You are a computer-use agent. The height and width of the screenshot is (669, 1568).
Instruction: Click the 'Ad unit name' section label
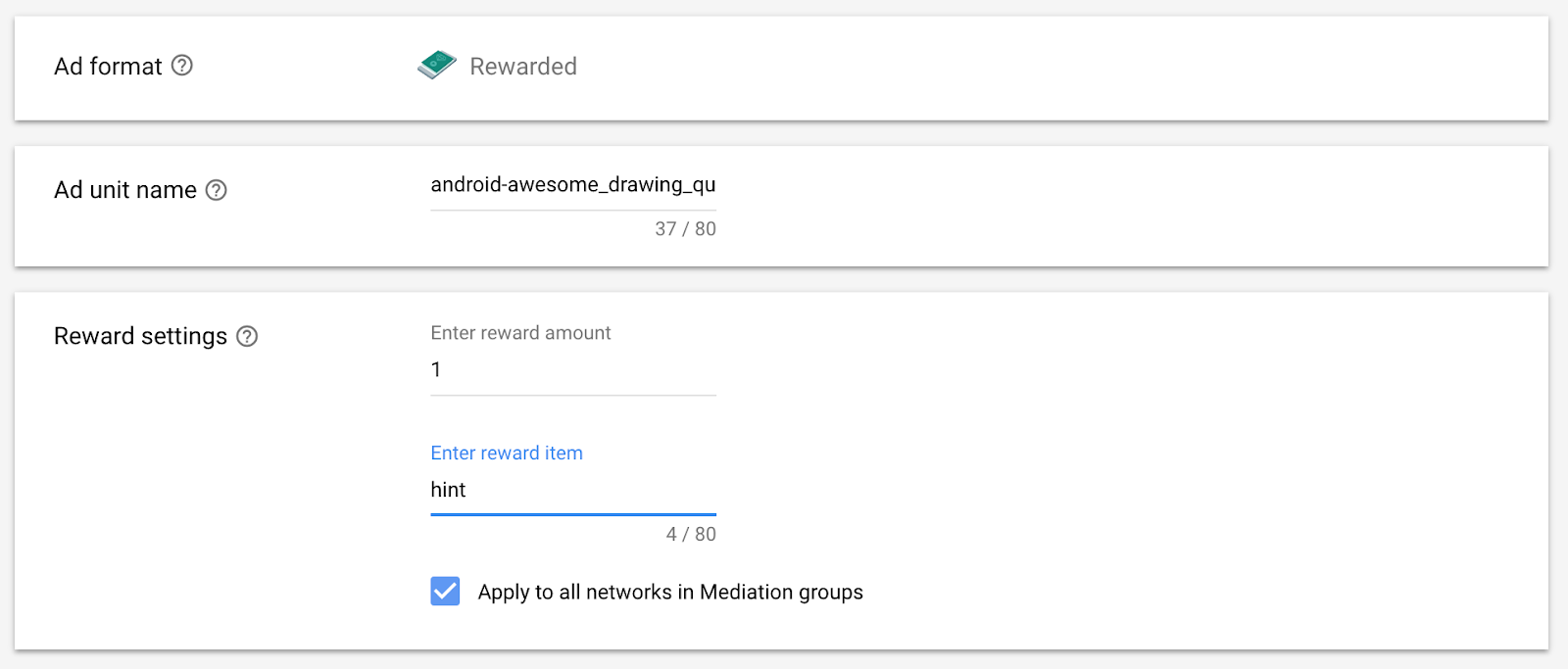click(x=125, y=190)
